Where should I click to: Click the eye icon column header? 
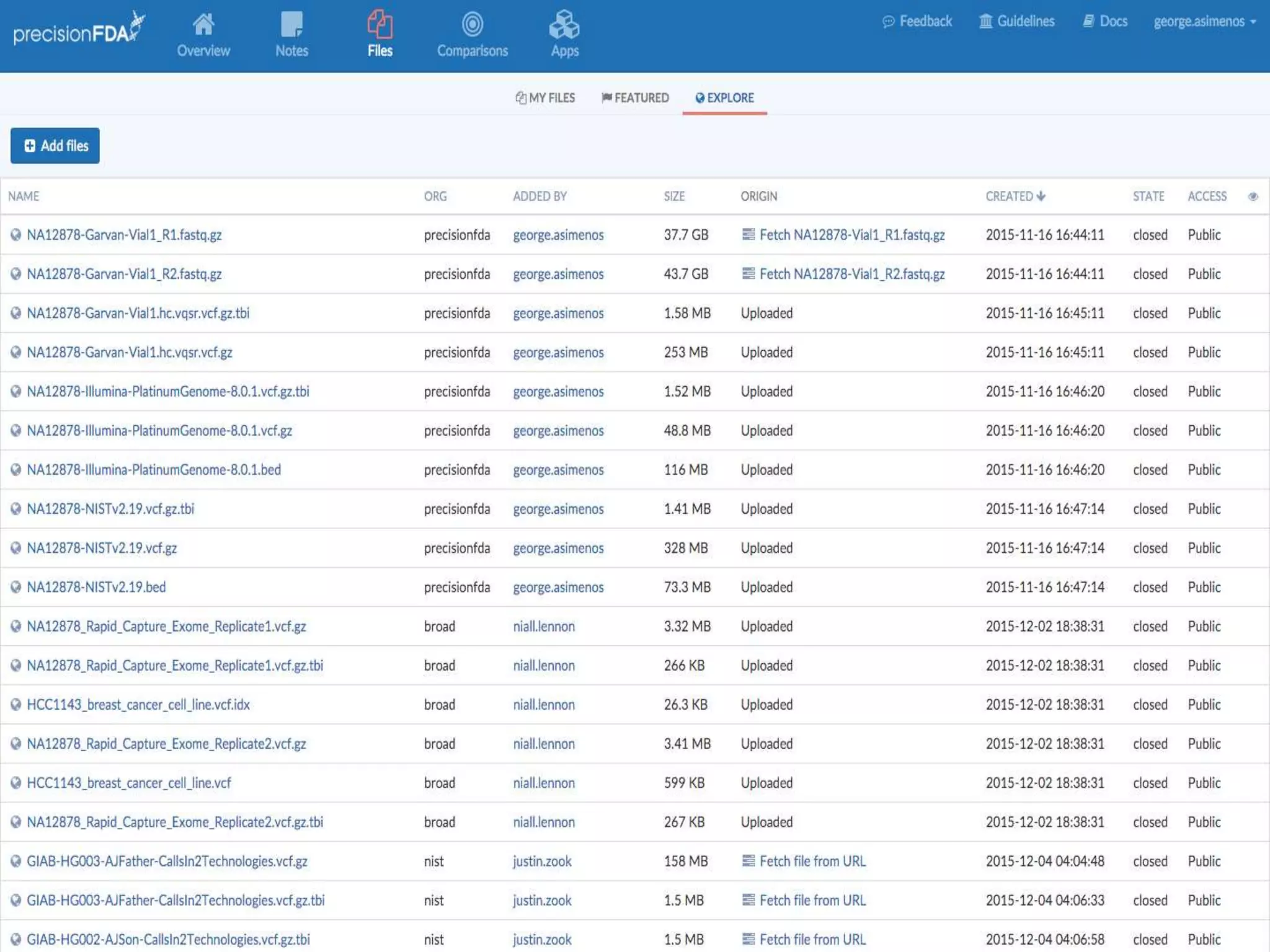[1253, 196]
